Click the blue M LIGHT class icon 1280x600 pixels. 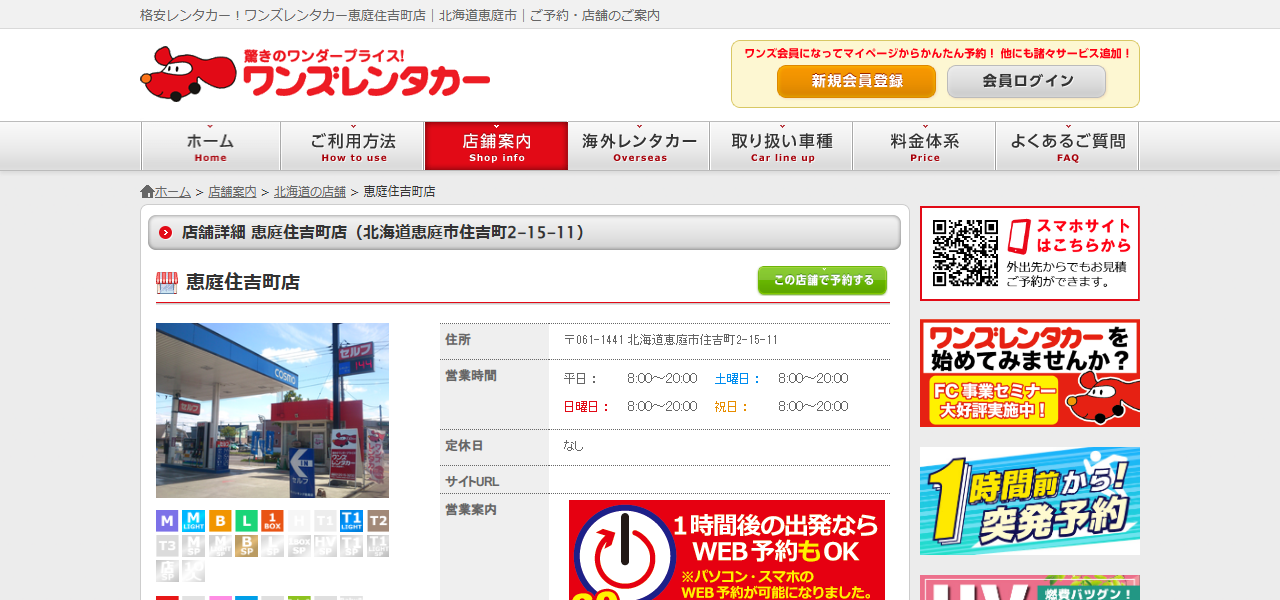click(x=193, y=521)
